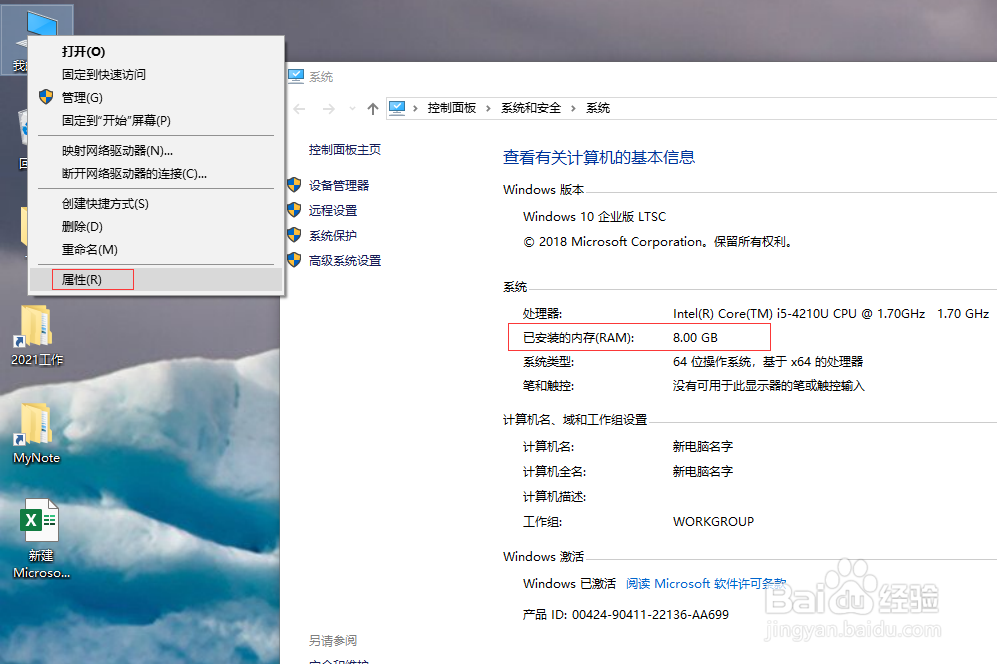
Task: Choose 创建快捷方式(S) in context menu
Action: pos(156,204)
